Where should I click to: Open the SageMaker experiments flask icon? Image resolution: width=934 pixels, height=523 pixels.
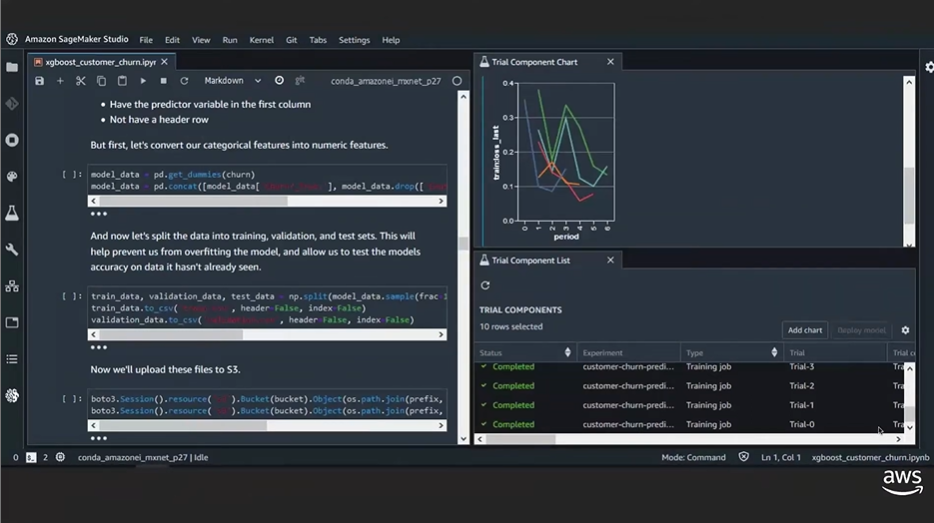[12, 213]
